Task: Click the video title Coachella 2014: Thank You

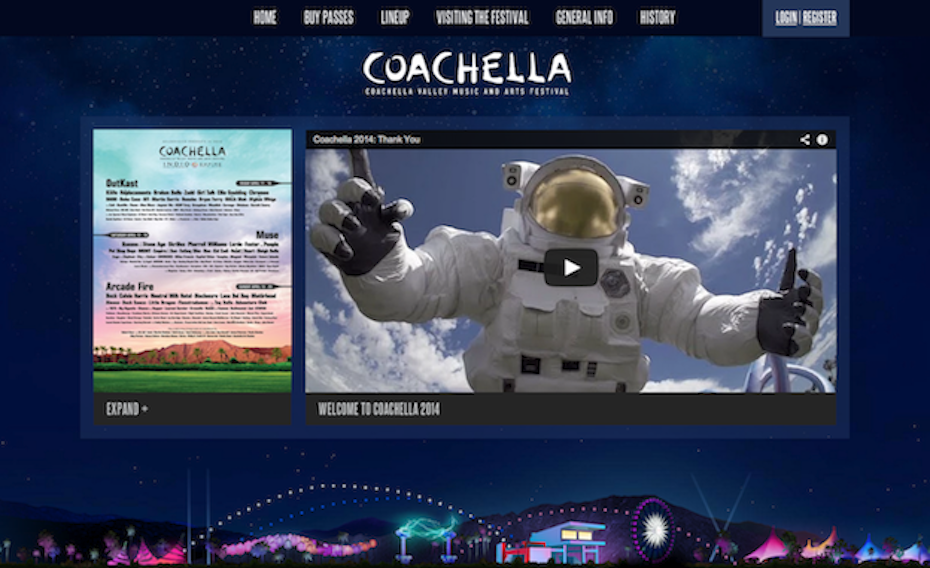Action: click(x=367, y=139)
